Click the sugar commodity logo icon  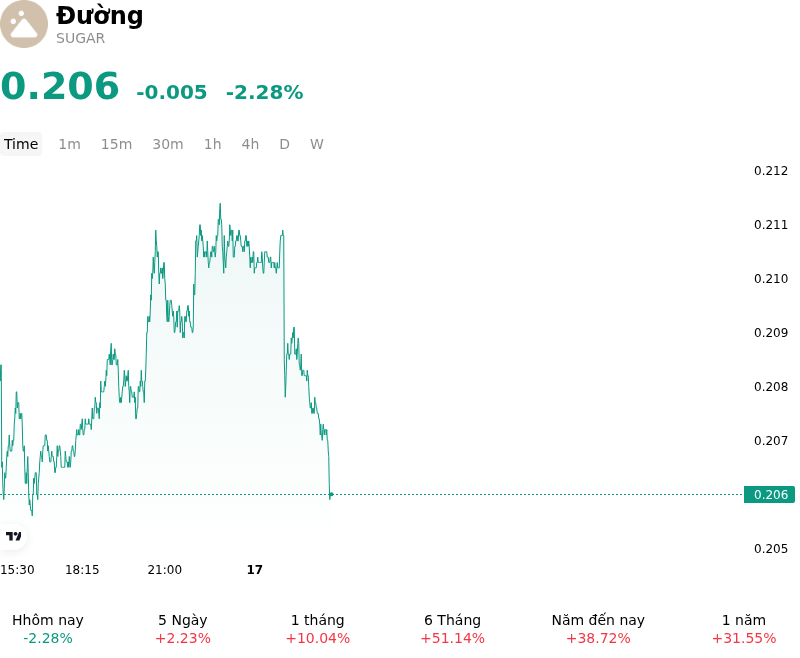click(23, 24)
